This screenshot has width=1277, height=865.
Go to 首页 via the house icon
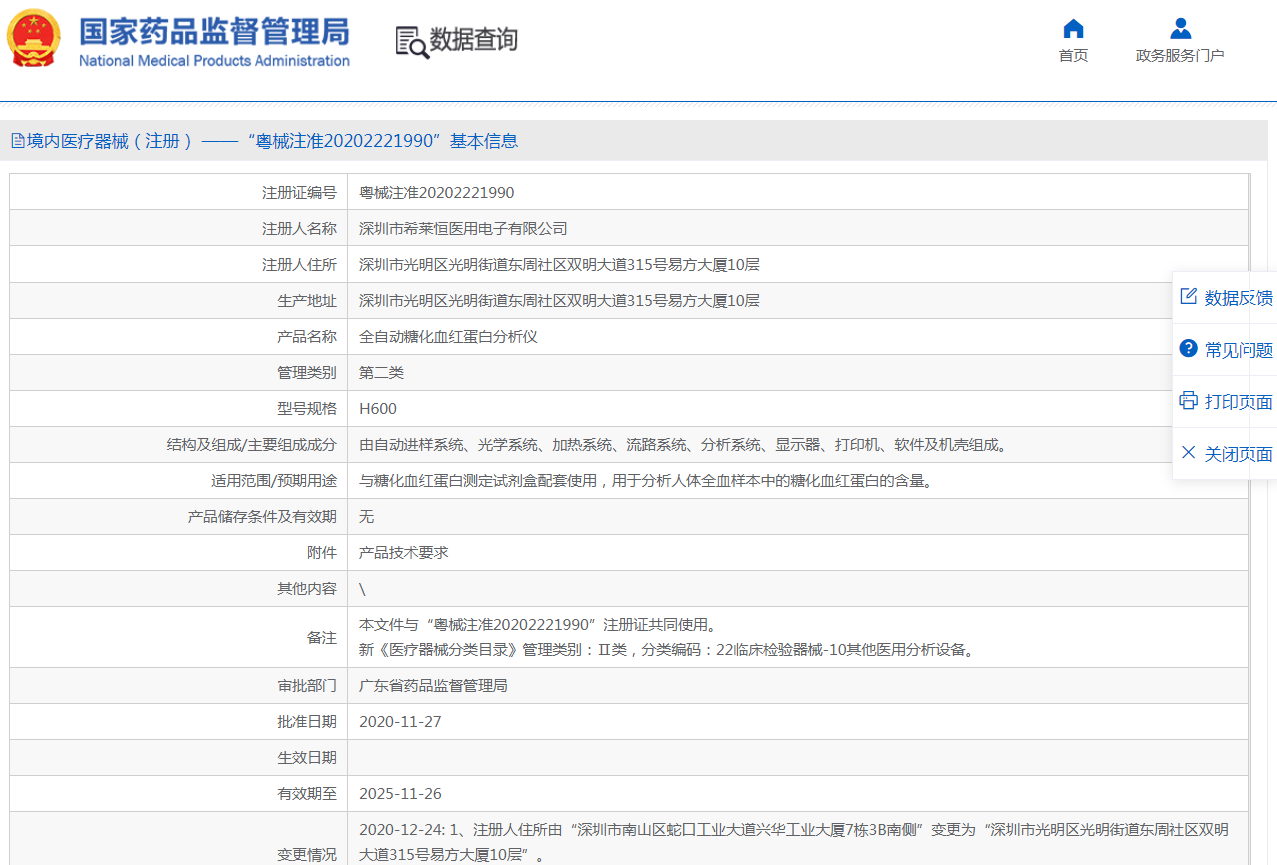point(1073,28)
